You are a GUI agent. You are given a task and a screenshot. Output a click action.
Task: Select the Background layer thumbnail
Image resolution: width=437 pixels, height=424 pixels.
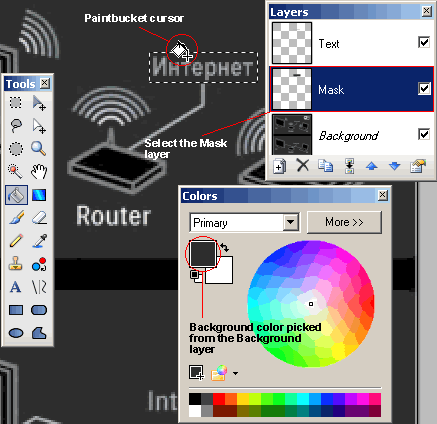[x=292, y=135]
